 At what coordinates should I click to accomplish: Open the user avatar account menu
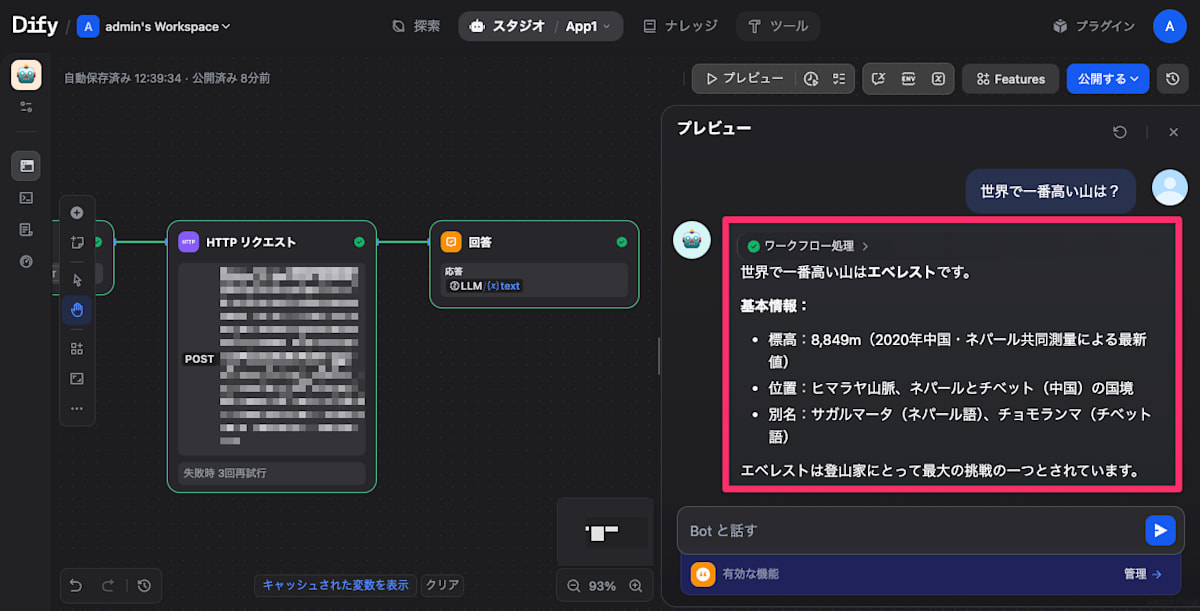[1169, 26]
